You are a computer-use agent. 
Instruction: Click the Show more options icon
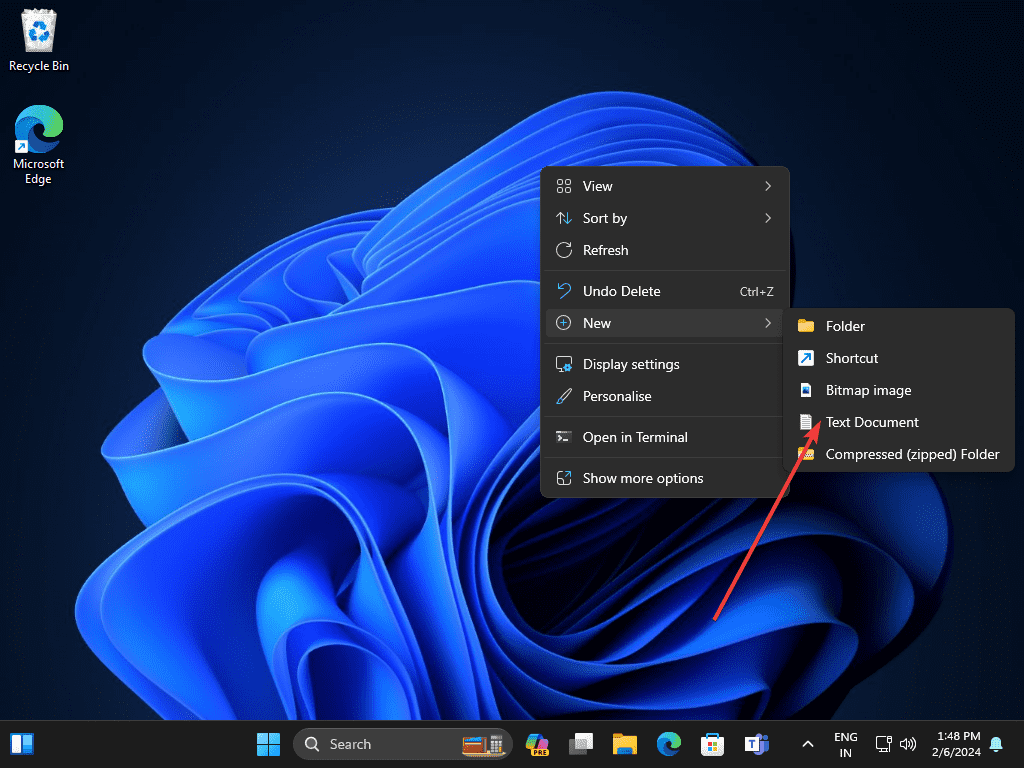pyautogui.click(x=564, y=478)
